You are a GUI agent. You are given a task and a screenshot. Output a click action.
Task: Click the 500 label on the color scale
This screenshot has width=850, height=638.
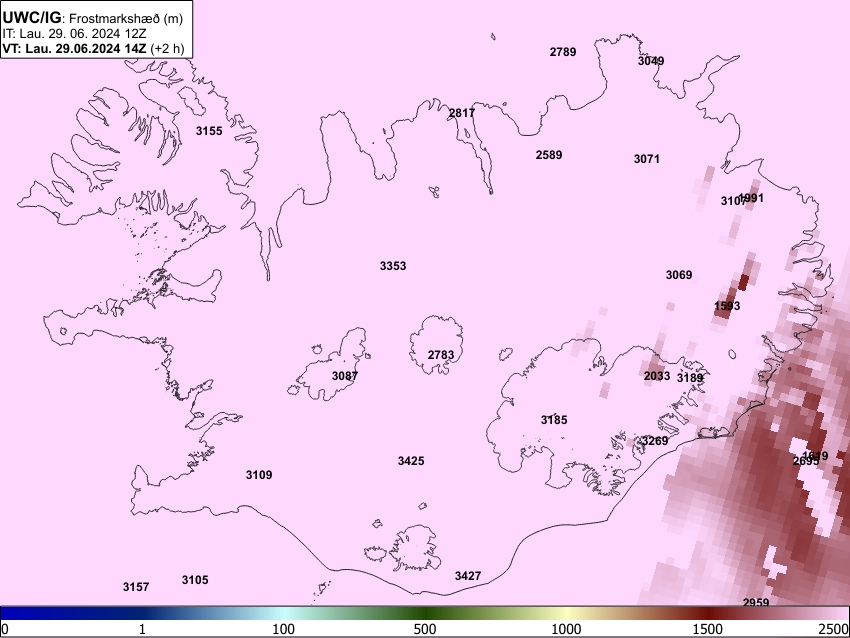pos(424,629)
